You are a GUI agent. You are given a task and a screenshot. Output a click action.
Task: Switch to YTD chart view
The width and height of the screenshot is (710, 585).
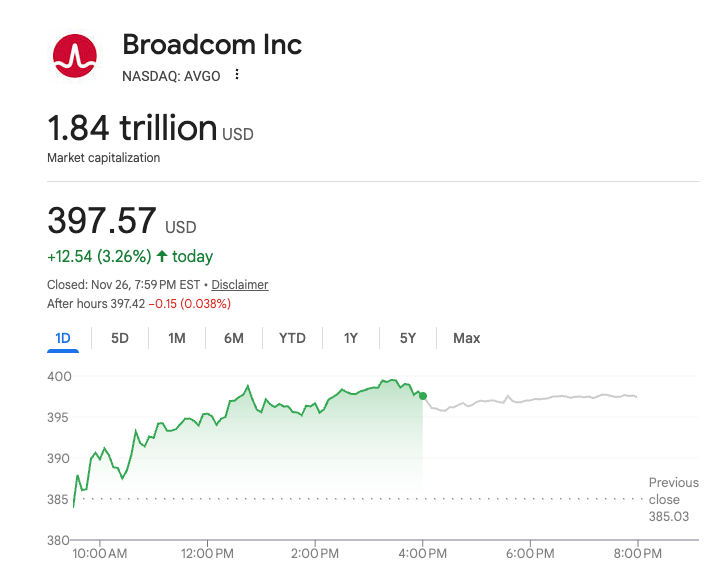pyautogui.click(x=292, y=338)
